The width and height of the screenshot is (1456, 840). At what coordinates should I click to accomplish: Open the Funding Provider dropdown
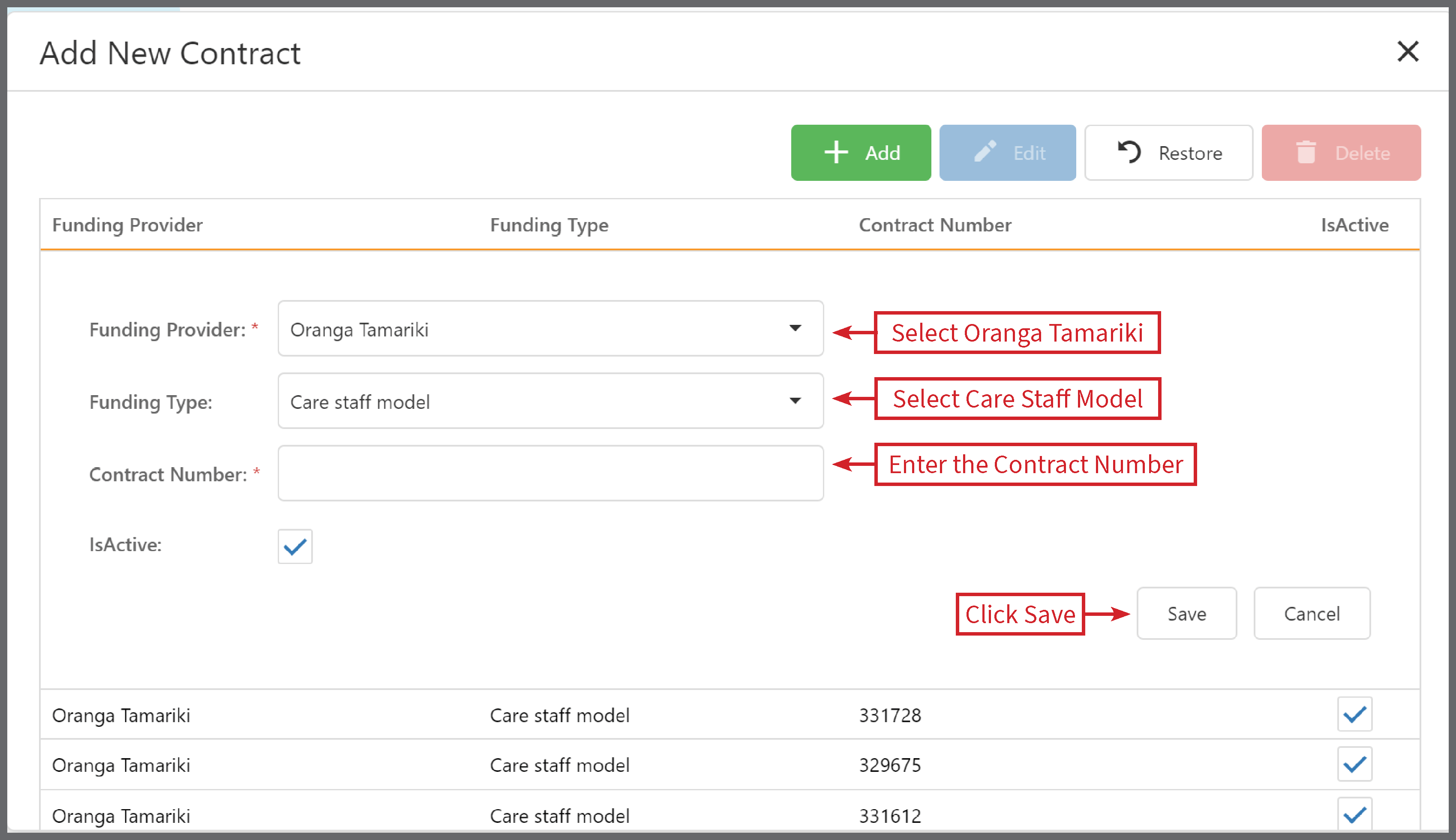point(550,329)
